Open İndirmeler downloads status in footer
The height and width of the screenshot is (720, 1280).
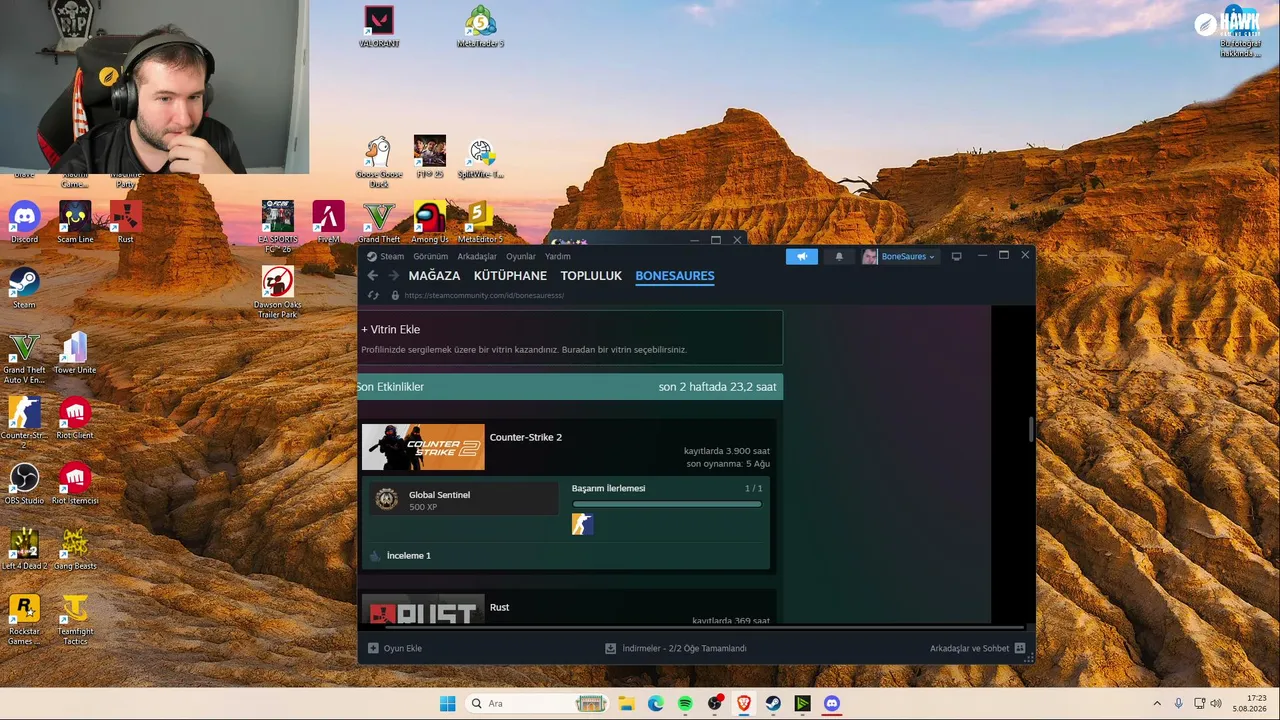[684, 648]
